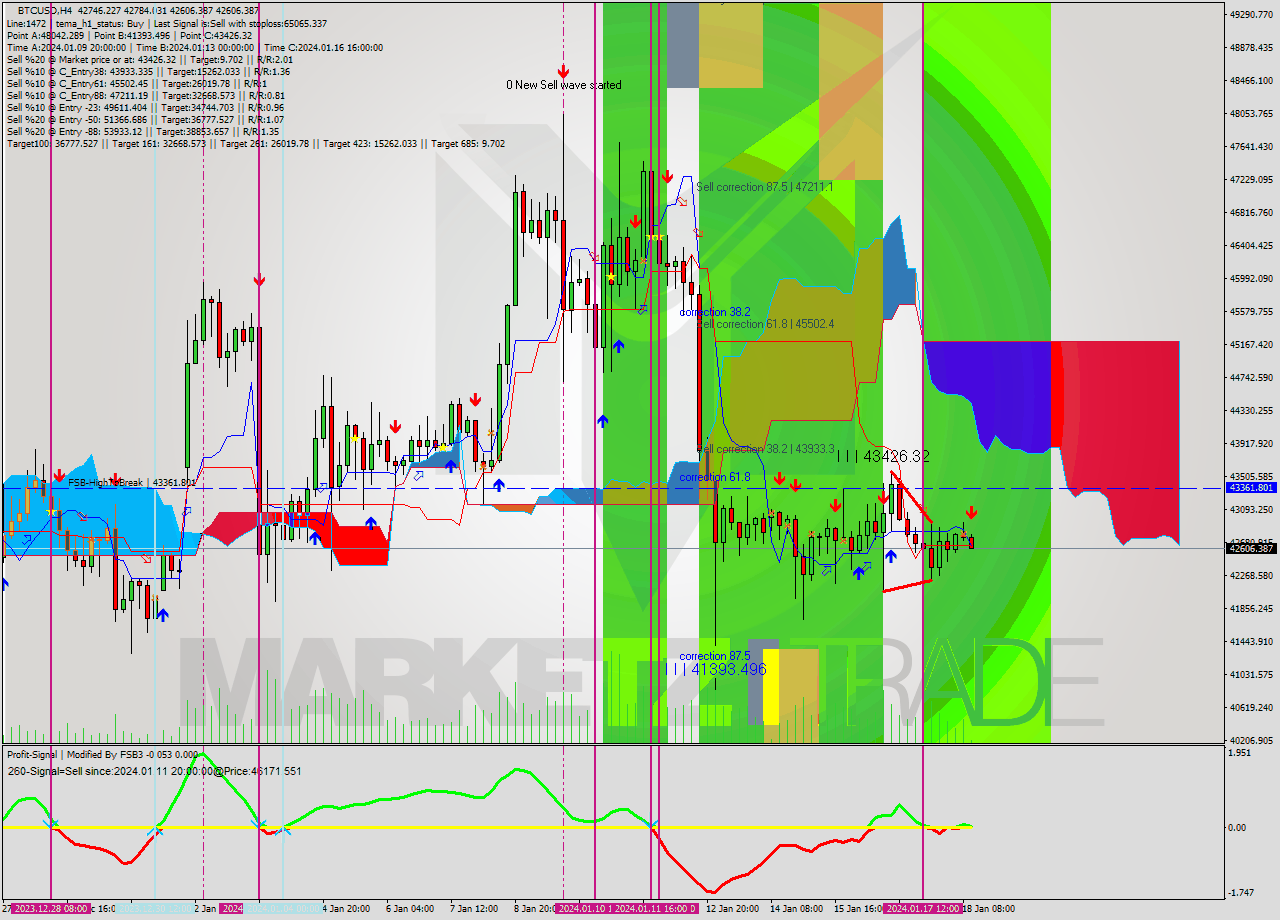
Task: Click the '14 Jan 08:00' time axis label
Action: pos(796,909)
